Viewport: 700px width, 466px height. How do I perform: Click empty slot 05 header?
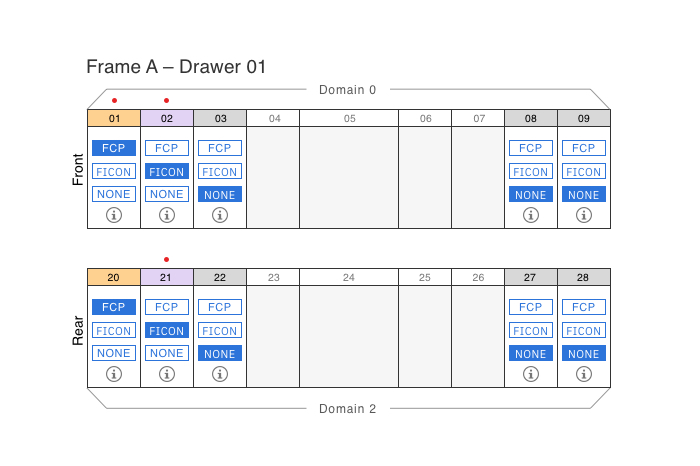coord(349,118)
